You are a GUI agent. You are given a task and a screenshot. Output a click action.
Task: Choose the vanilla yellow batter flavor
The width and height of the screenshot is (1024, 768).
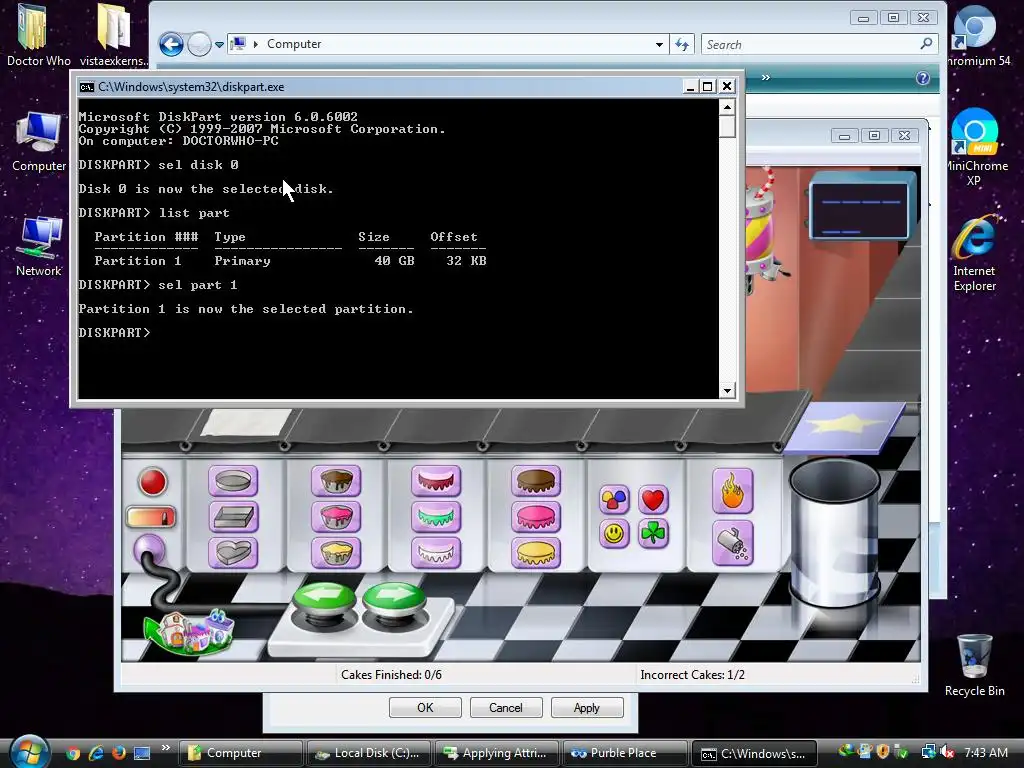click(x=336, y=553)
